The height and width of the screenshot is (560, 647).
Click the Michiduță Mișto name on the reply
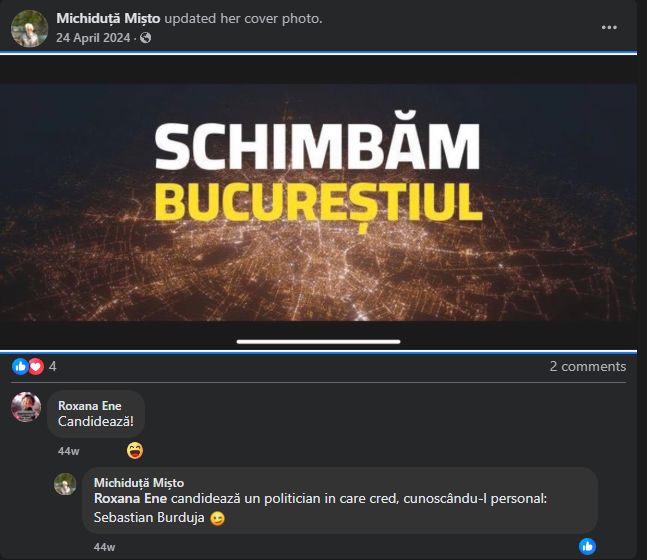(x=139, y=482)
